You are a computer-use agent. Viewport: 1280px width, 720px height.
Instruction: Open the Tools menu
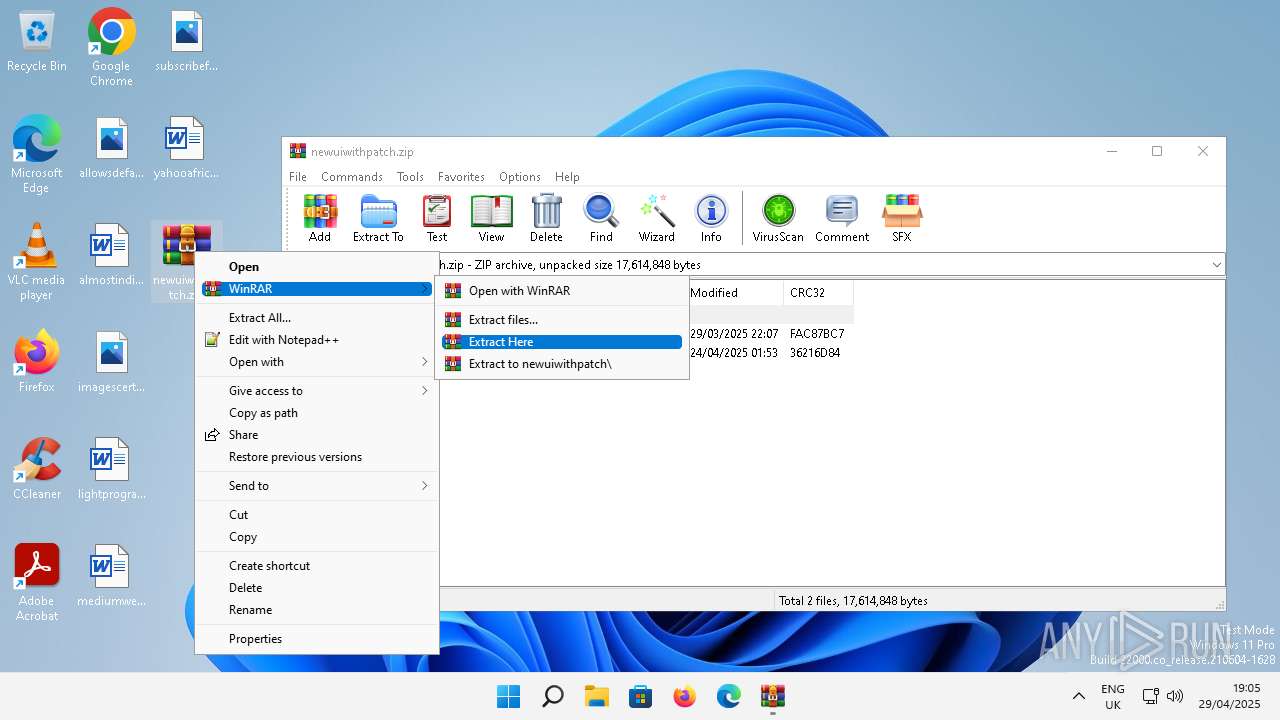410,177
